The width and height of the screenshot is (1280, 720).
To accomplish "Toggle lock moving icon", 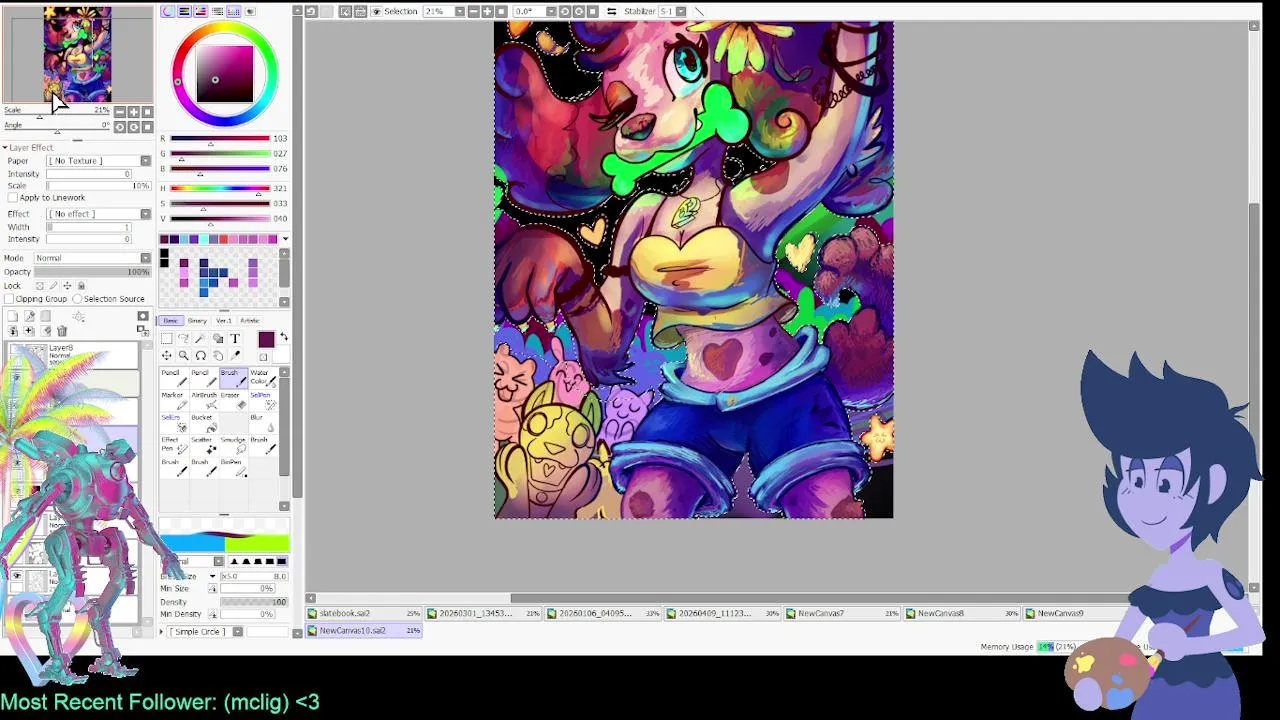I will 67,286.
